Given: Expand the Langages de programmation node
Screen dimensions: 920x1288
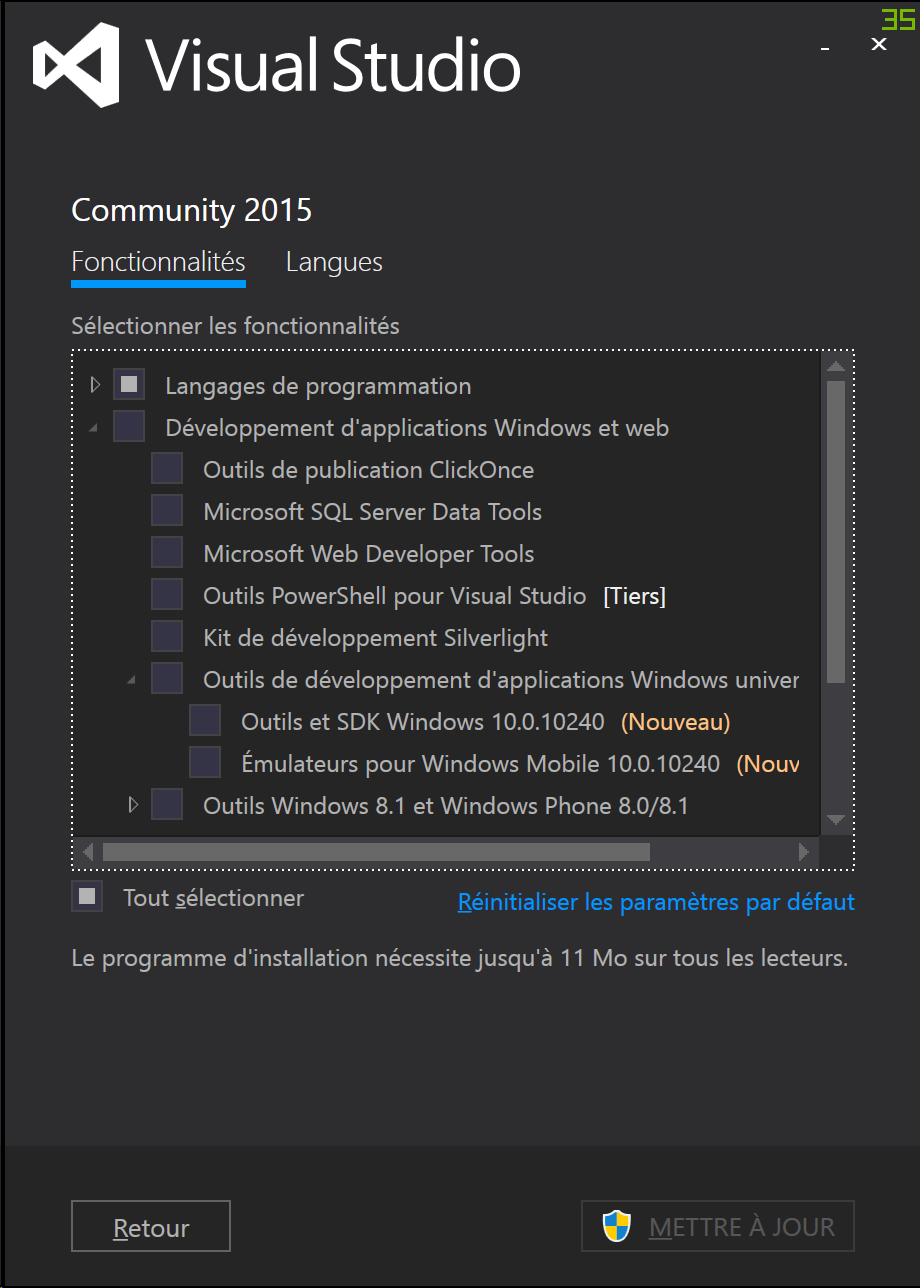Looking at the screenshot, I should [x=96, y=385].
